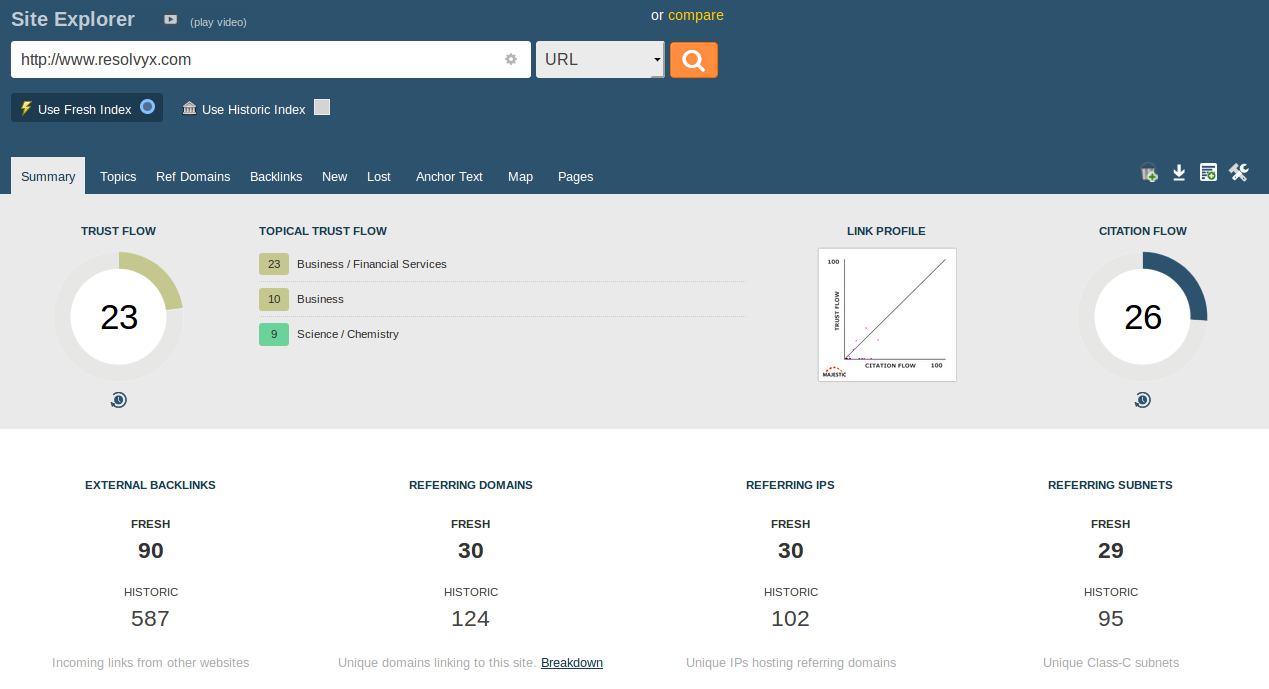
Task: Click the REFERRING SUBNETS heading
Action: (x=1111, y=485)
